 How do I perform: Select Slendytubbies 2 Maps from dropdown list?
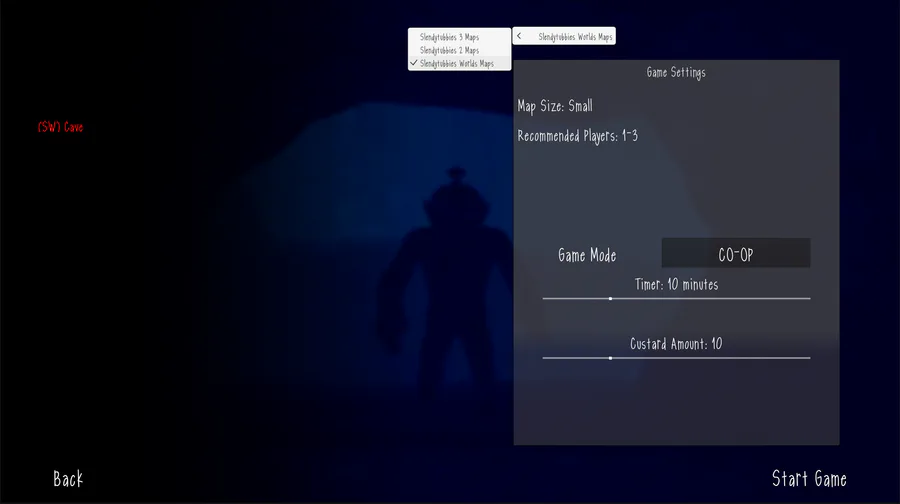(459, 51)
